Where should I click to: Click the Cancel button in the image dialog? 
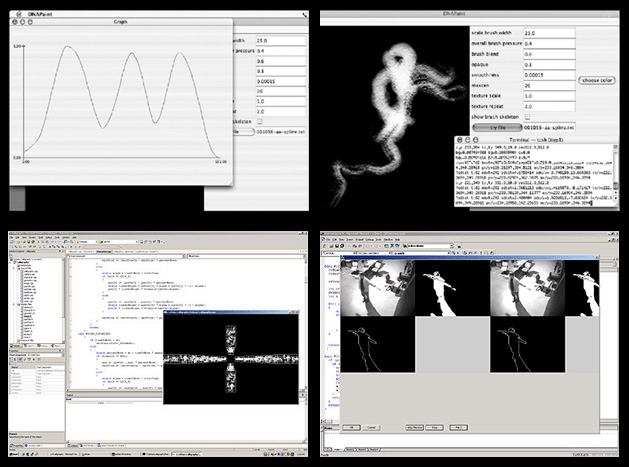click(x=371, y=427)
